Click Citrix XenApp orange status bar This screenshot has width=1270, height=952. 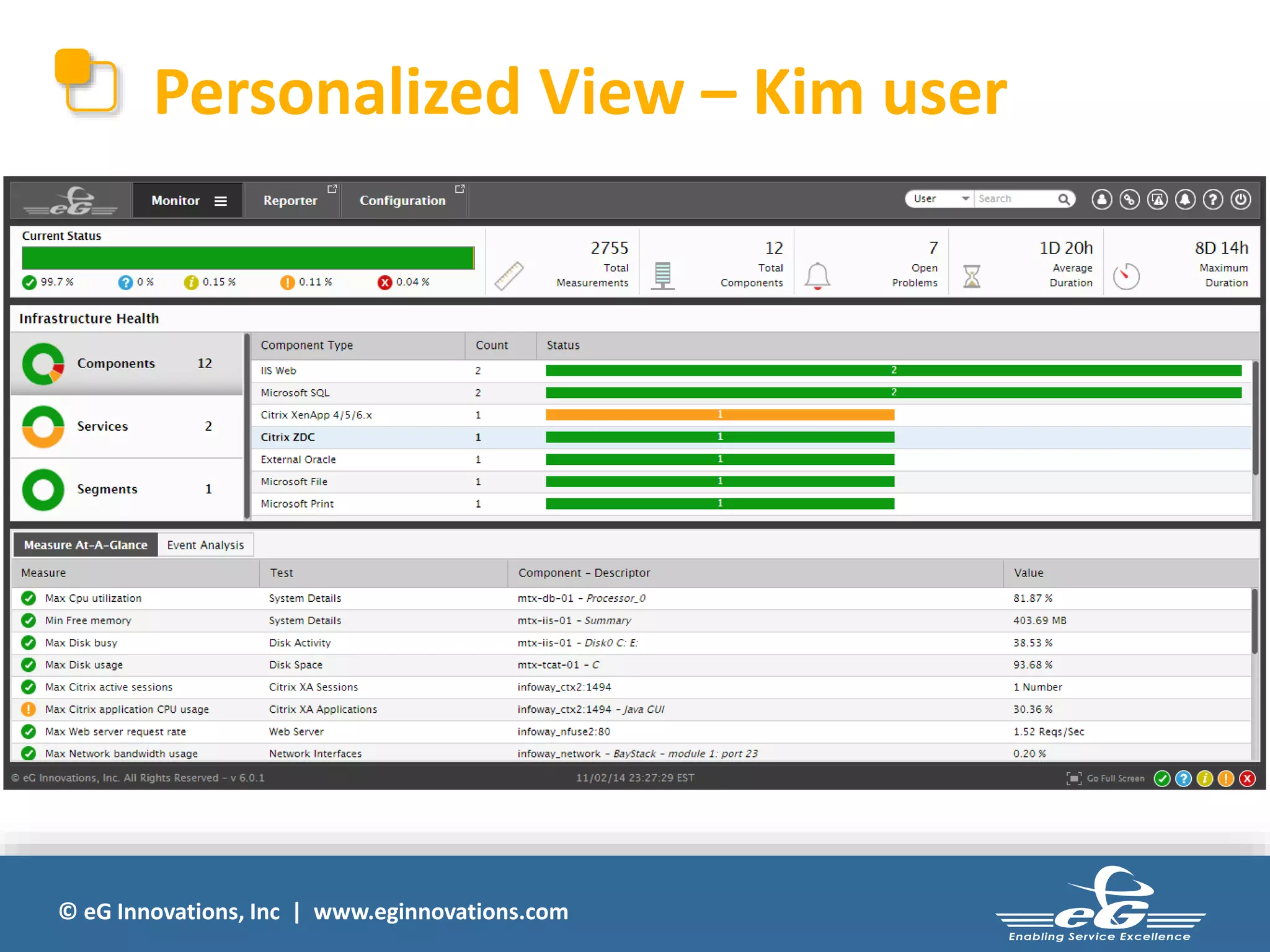click(x=720, y=415)
